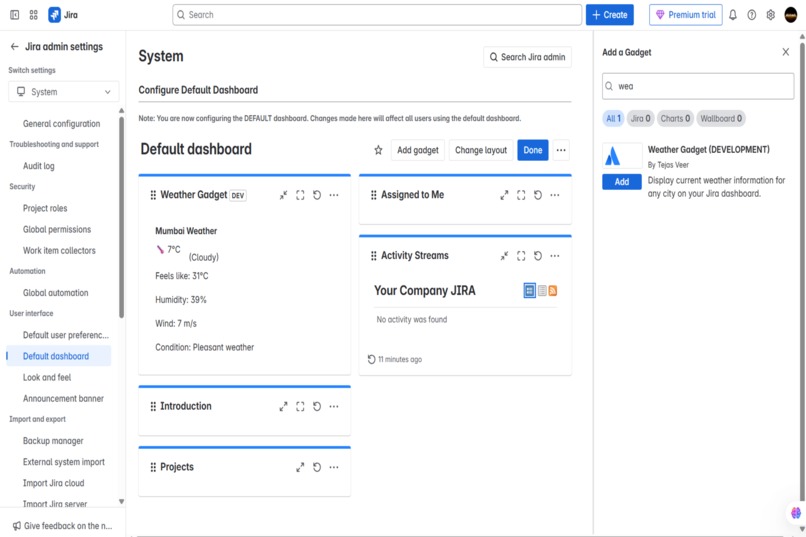The width and height of the screenshot is (806, 537).
Task: Filter gadgets by Wallboard category
Action: (x=721, y=119)
